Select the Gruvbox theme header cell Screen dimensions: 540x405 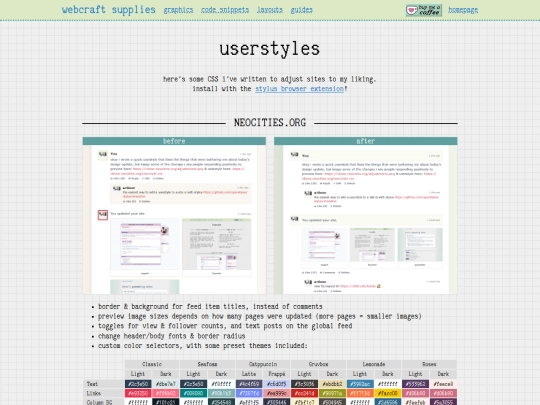318,364
